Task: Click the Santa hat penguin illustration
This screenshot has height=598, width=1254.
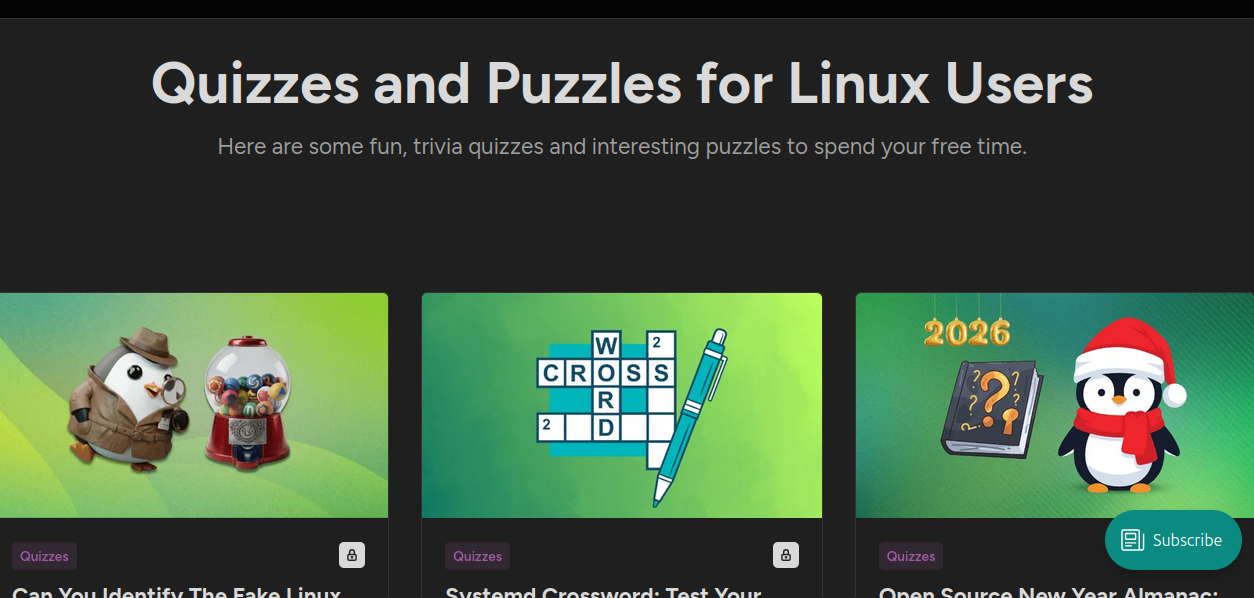Action: [x=1121, y=407]
